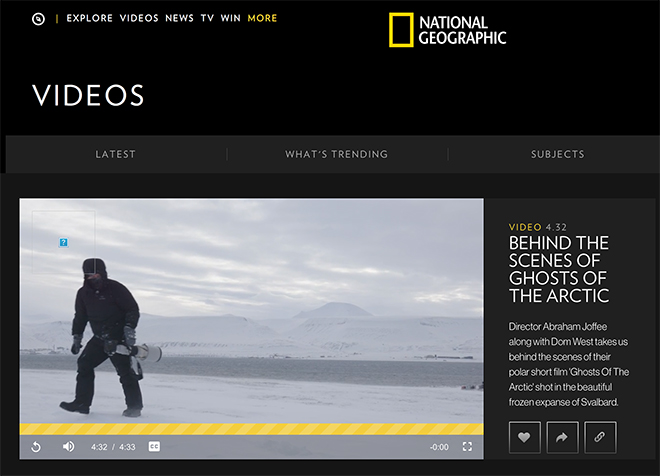Expand the MORE menu
Screen dimensions: 660x476
(262, 18)
